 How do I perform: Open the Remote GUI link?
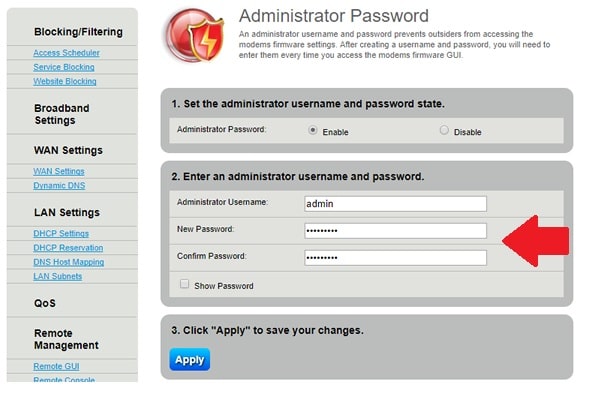(x=56, y=367)
